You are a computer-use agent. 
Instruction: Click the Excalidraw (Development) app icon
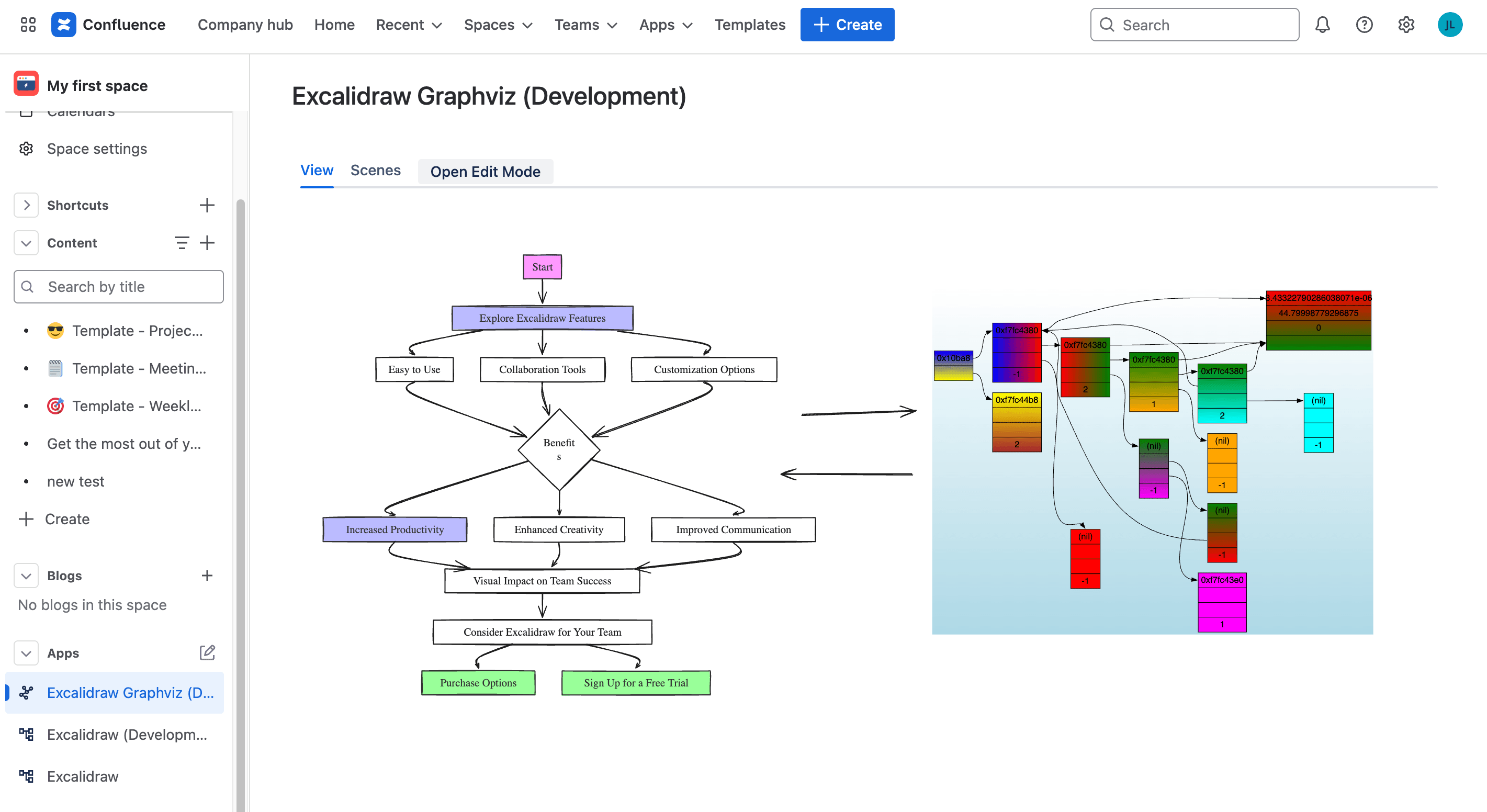point(26,734)
